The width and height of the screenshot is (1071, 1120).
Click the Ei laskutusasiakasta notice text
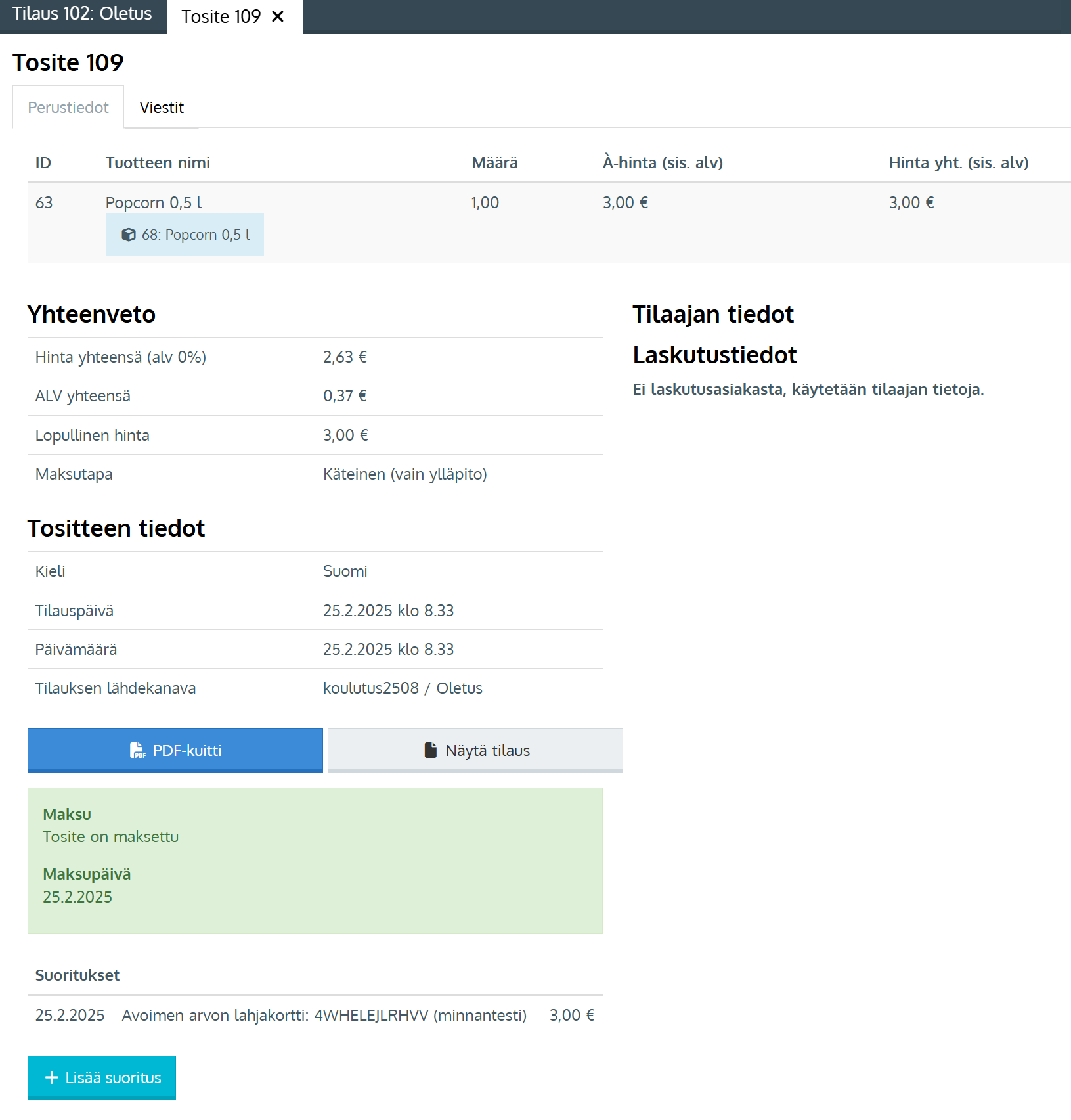click(x=808, y=389)
